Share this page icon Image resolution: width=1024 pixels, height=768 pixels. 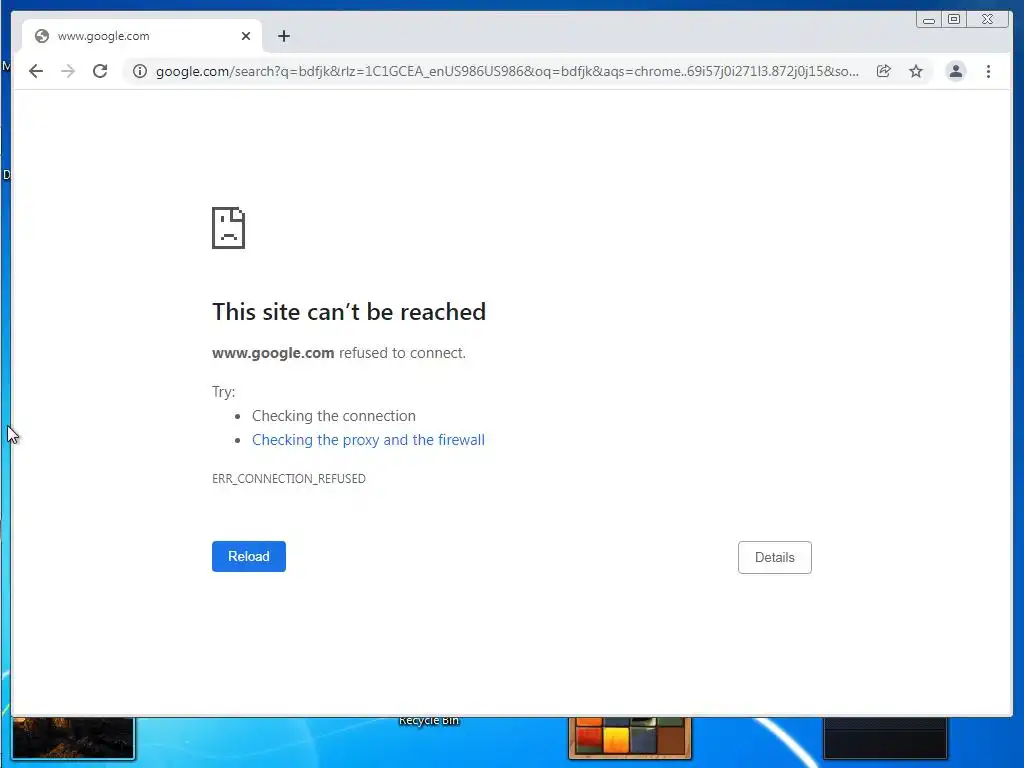pyautogui.click(x=884, y=71)
